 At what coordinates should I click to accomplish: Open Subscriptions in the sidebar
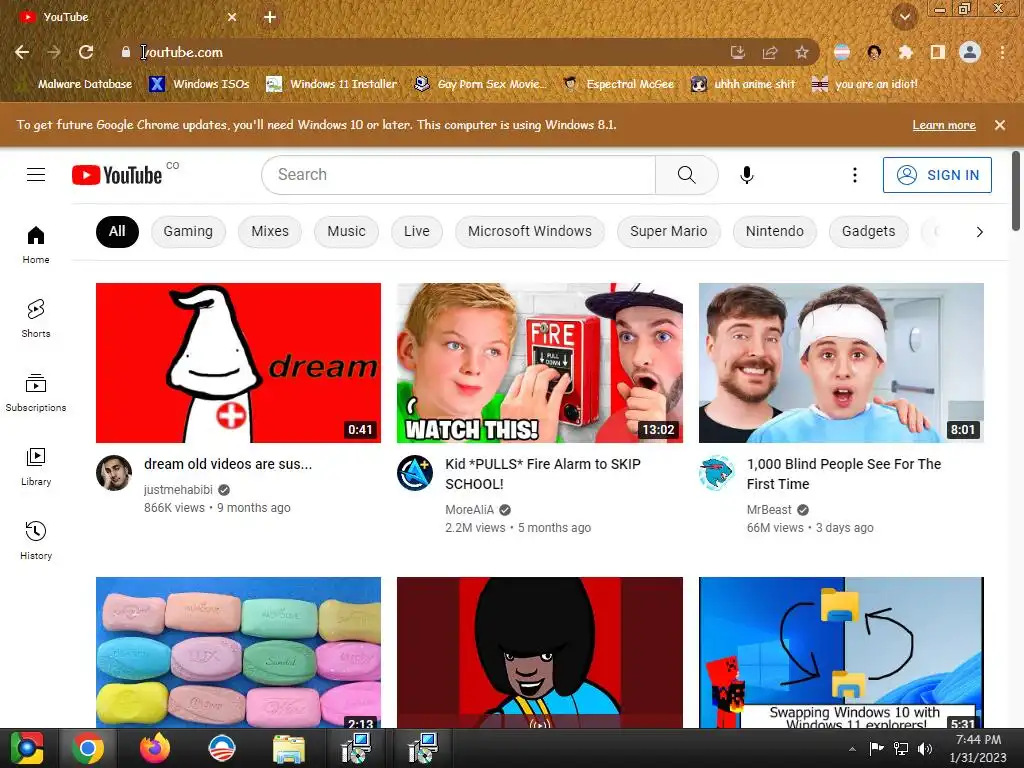pyautogui.click(x=36, y=392)
